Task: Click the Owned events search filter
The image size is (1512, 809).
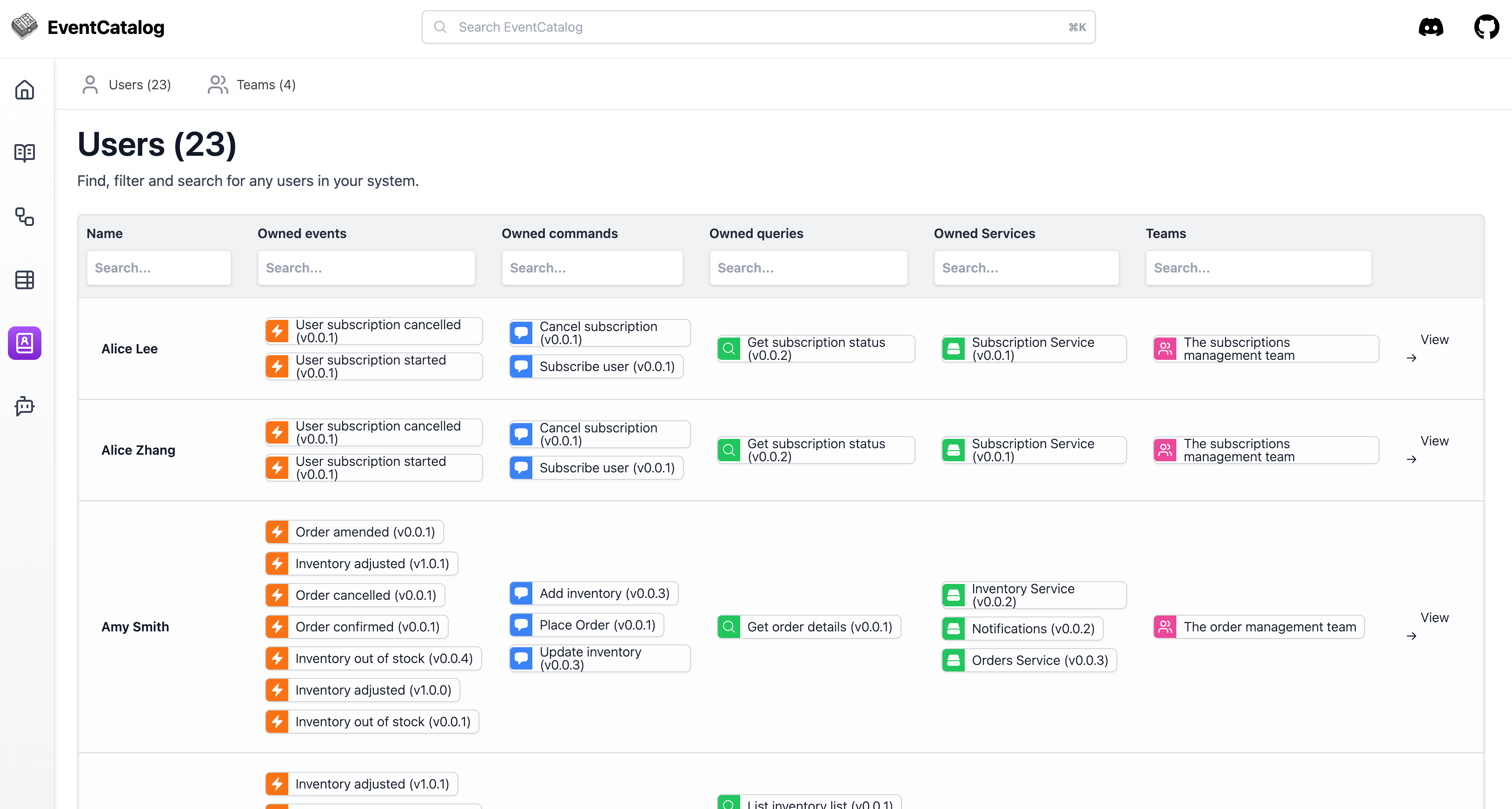Action: point(366,268)
